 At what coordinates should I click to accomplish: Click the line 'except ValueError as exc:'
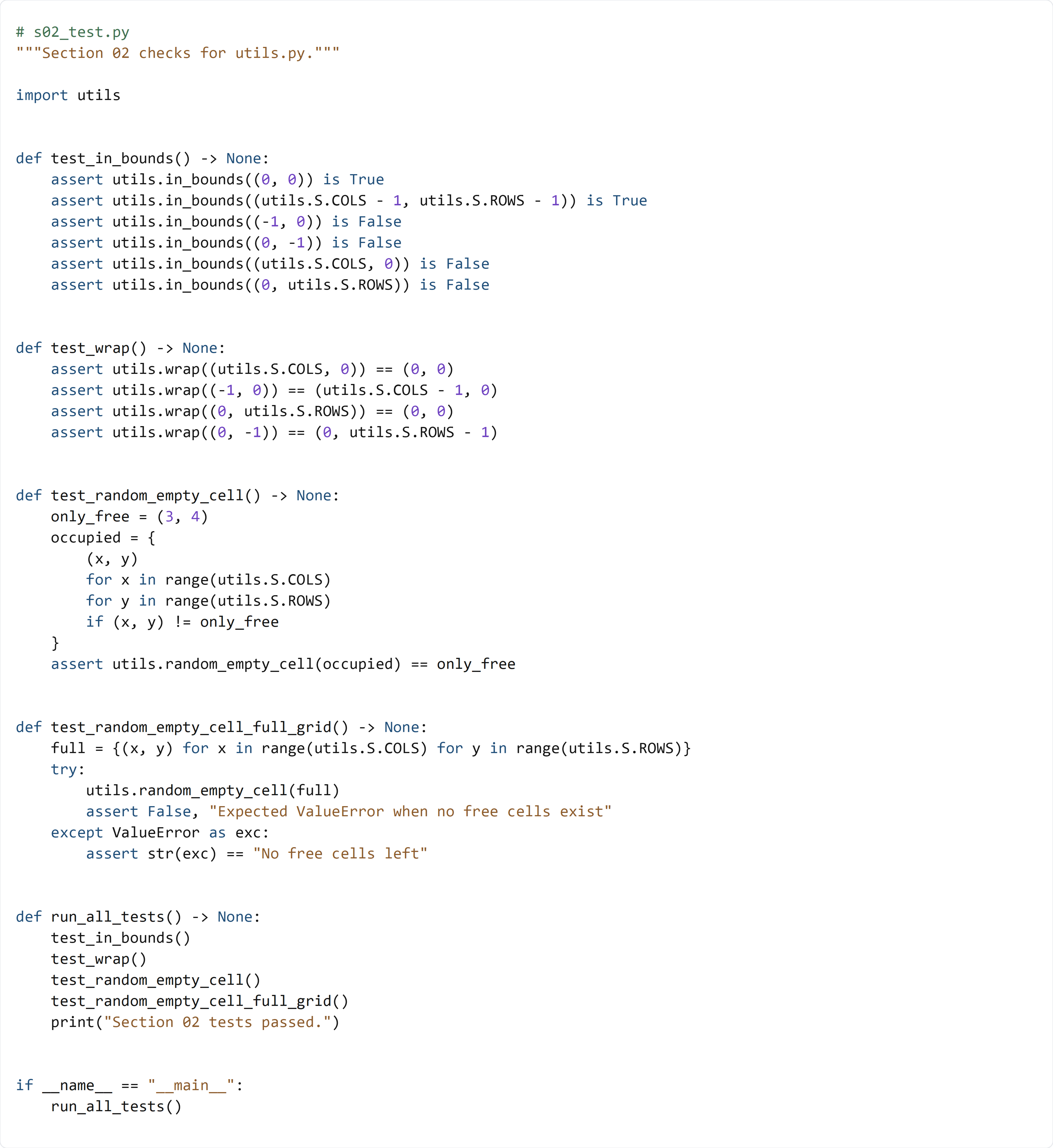pos(160,834)
